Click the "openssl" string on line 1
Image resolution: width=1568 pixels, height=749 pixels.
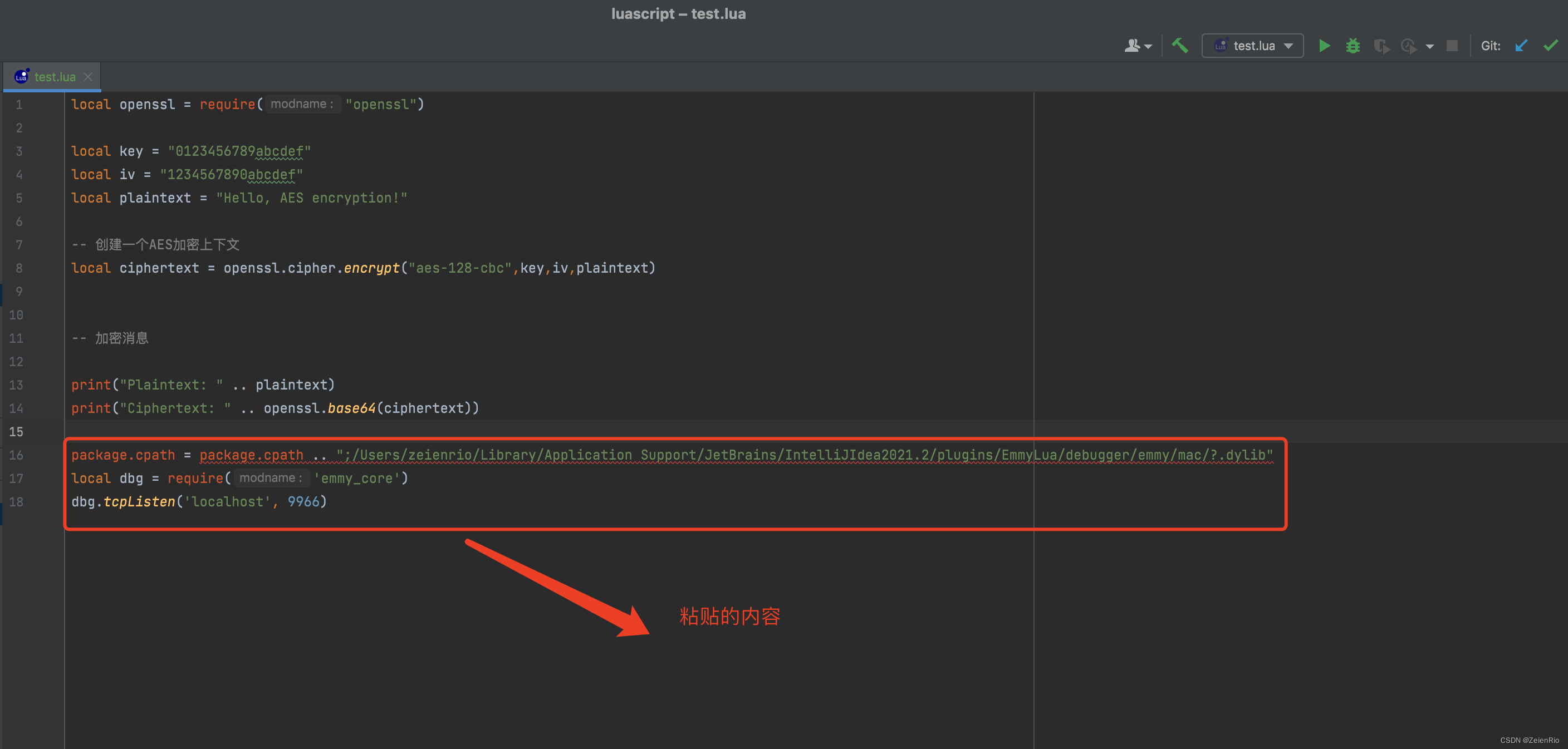coord(381,104)
